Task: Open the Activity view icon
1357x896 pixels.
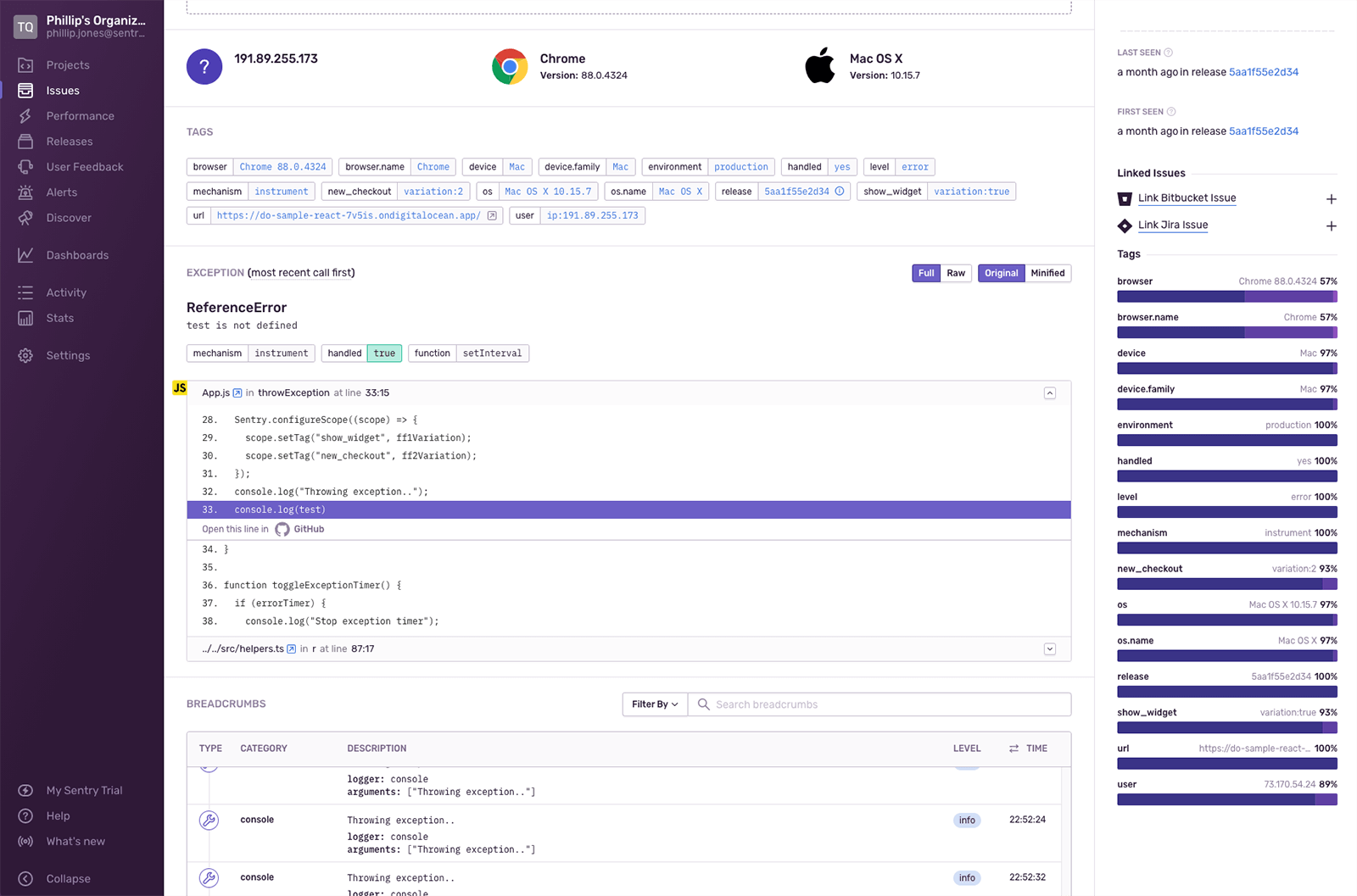Action: (25, 292)
